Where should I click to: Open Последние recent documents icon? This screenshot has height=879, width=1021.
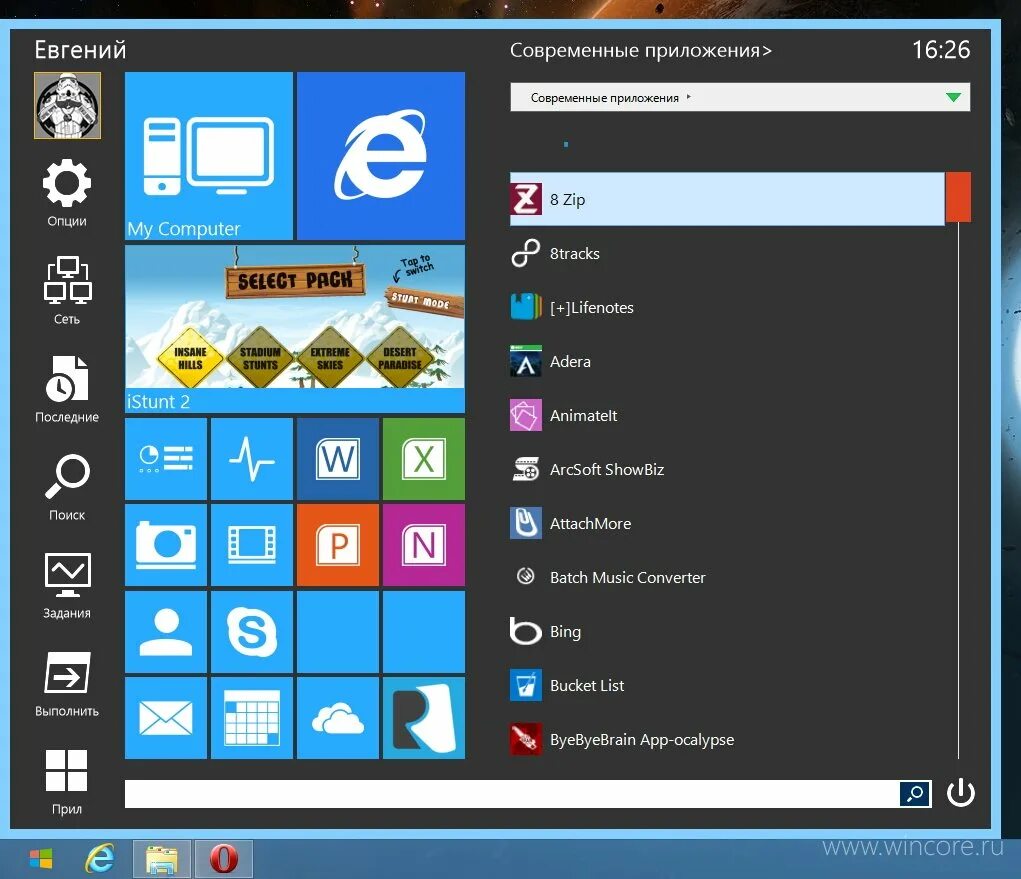(x=67, y=378)
